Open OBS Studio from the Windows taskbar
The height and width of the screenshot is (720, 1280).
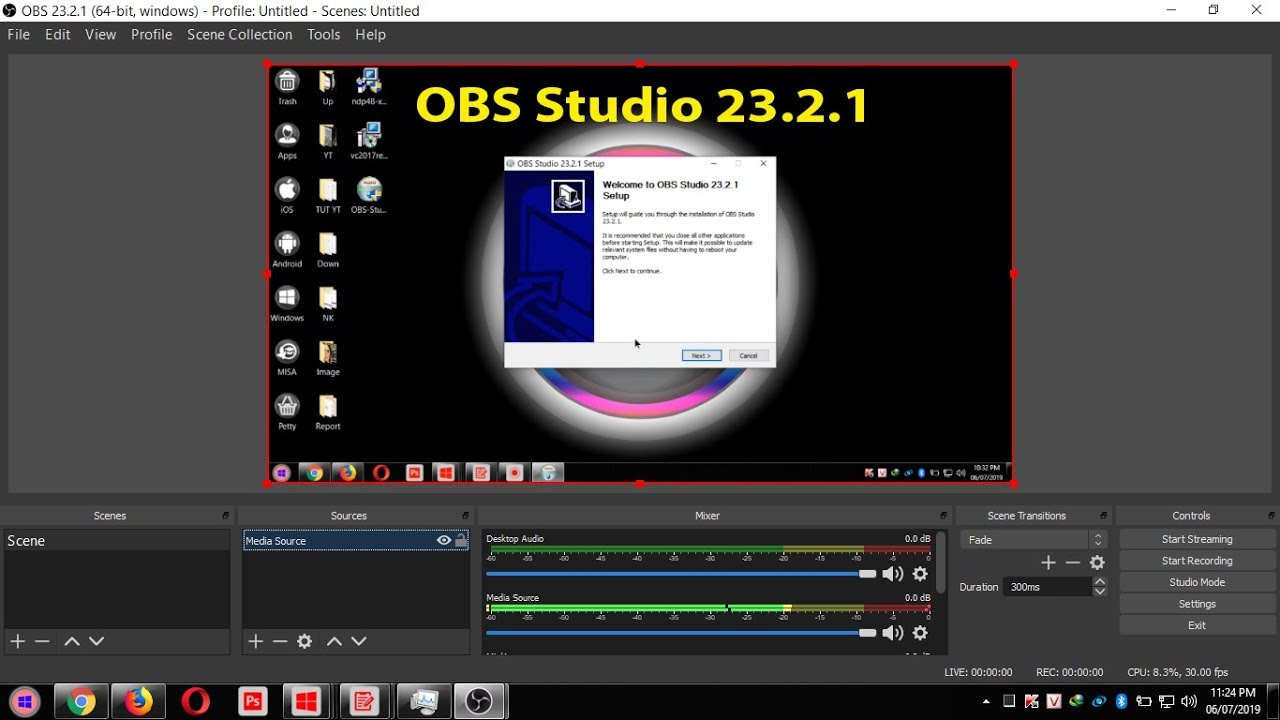[x=480, y=702]
